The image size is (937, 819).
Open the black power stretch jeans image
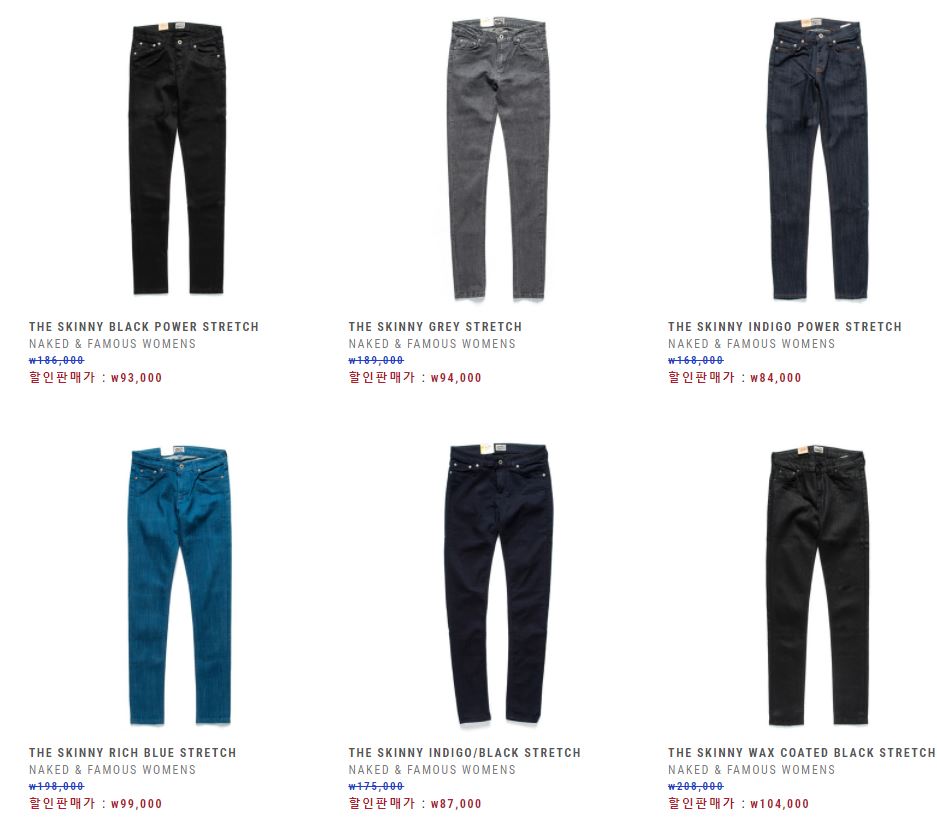(x=177, y=158)
